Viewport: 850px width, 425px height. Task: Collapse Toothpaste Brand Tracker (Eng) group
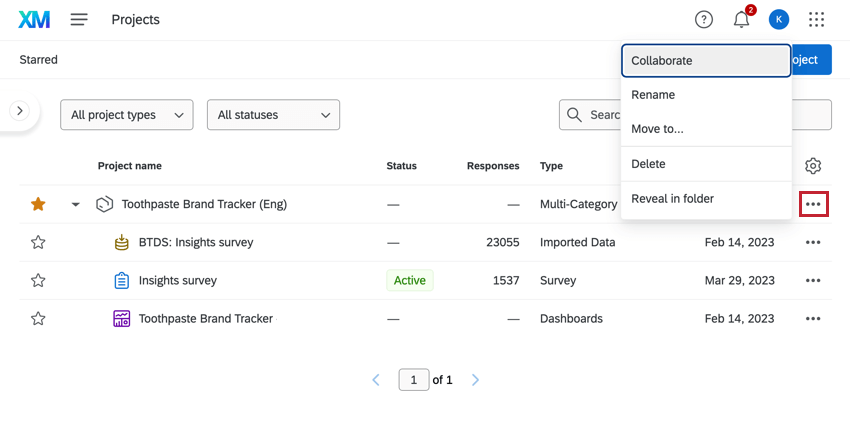75,205
